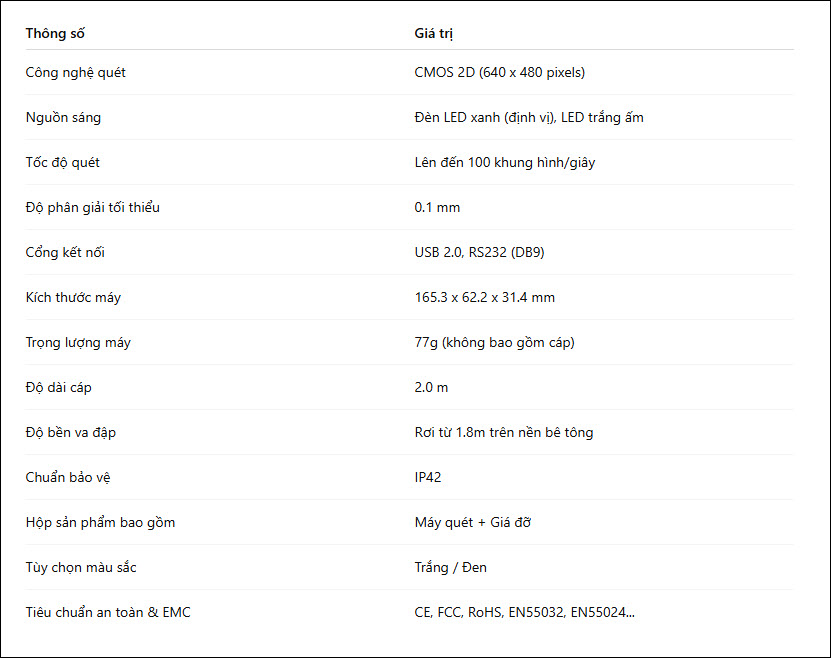The width and height of the screenshot is (831, 658).
Task: Click the 'Giá trị' column header
Action: [434, 33]
